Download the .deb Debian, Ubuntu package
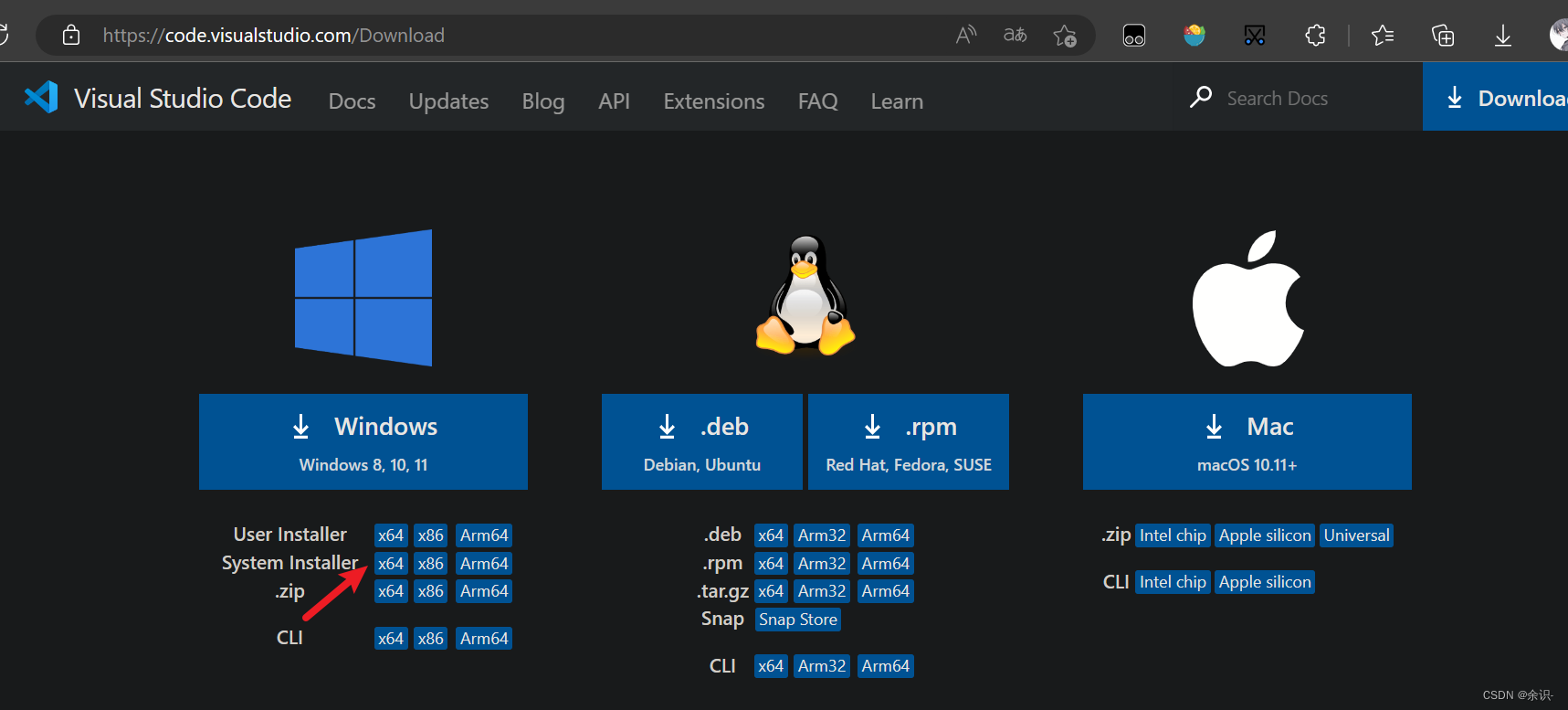Screen dimensions: 1568x710 pyautogui.click(x=702, y=441)
